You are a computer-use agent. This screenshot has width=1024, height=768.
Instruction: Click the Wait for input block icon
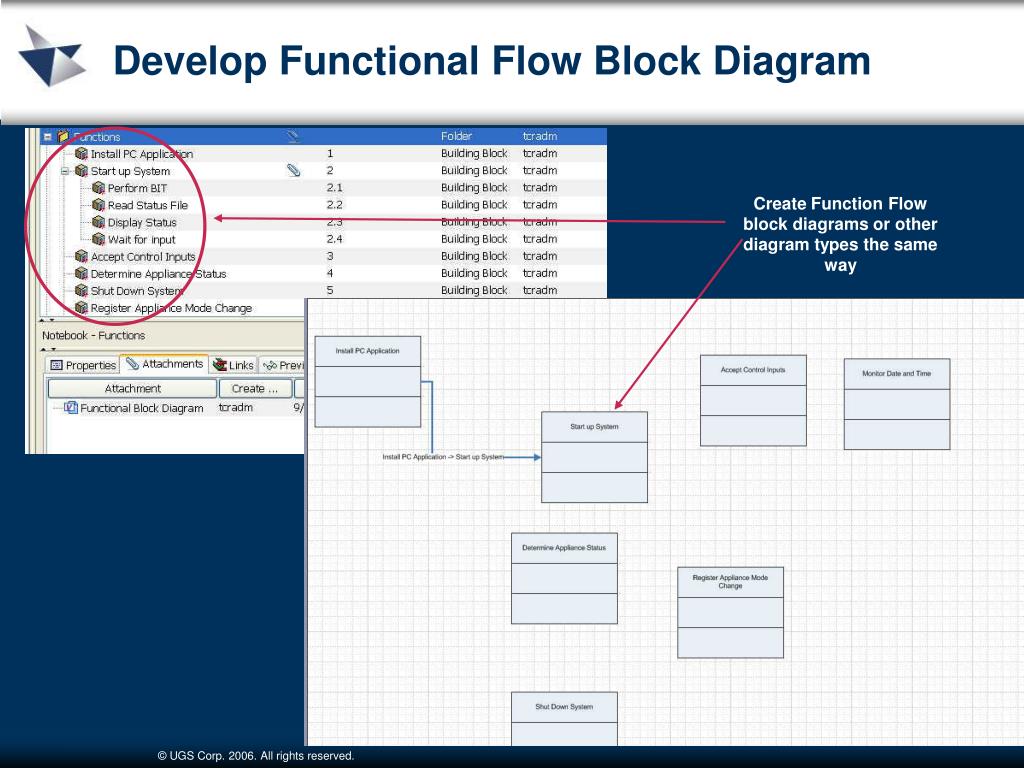tap(98, 239)
